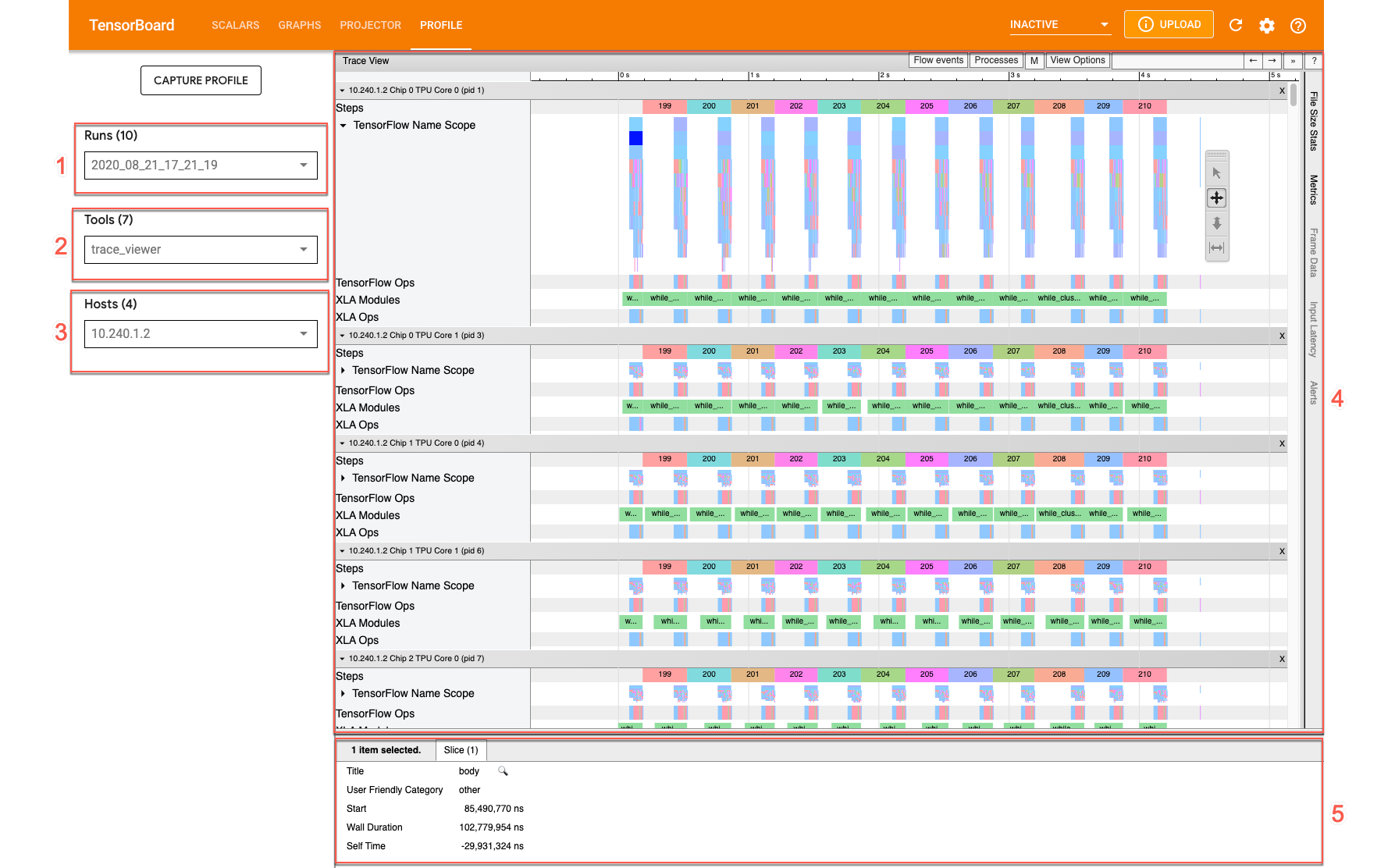Image resolution: width=1395 pixels, height=868 pixels.
Task: Activate the pan tool in trace view
Action: tap(1217, 198)
